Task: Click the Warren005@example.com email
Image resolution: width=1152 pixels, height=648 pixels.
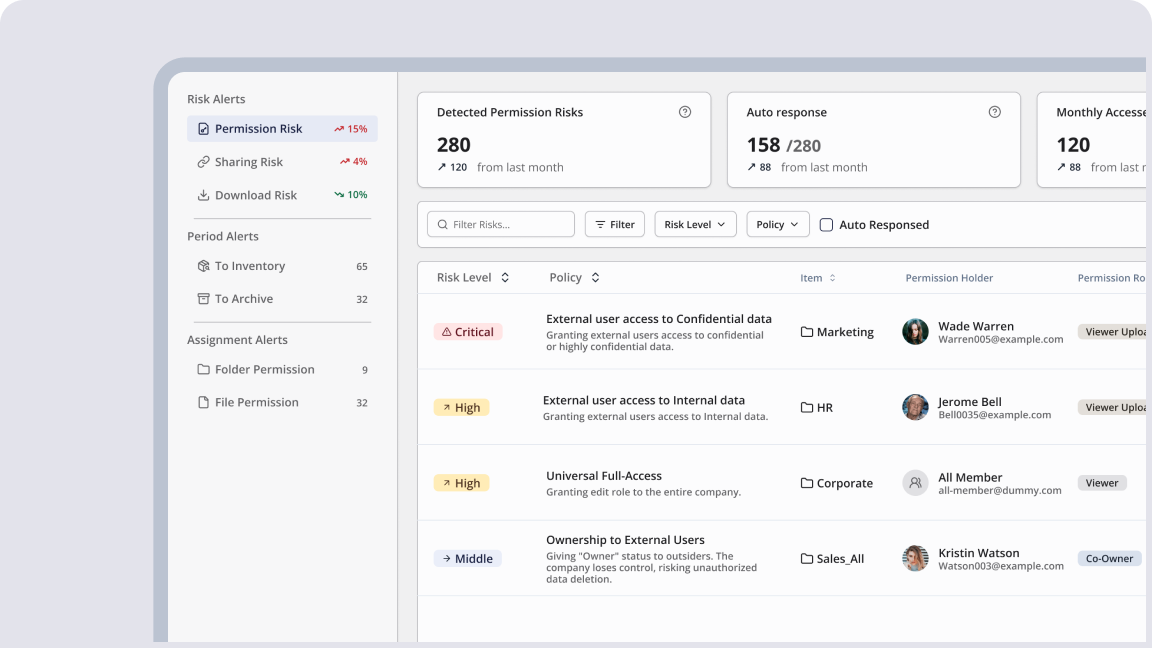Action: point(1001,339)
